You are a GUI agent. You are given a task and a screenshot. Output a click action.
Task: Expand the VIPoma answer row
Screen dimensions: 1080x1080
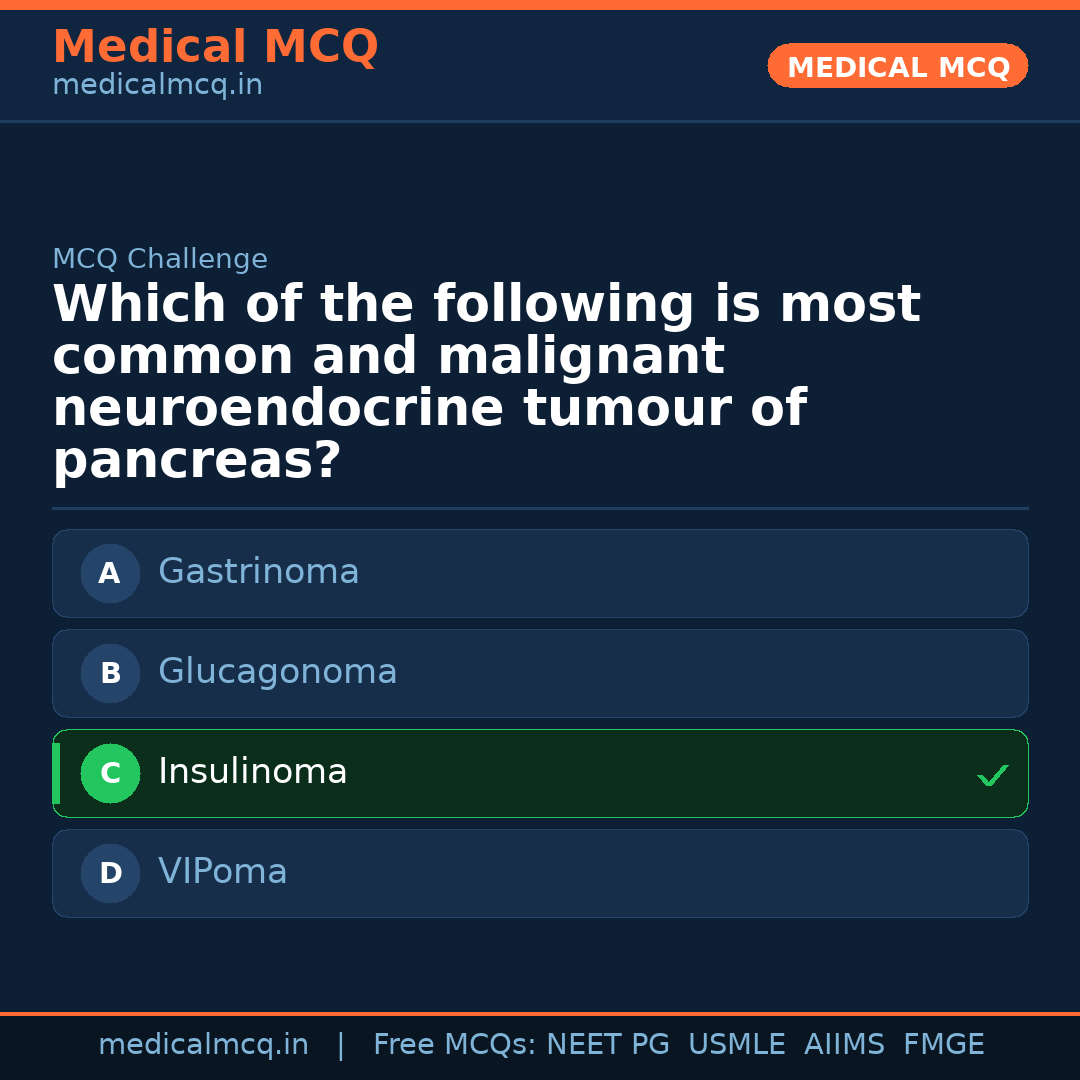540,873
